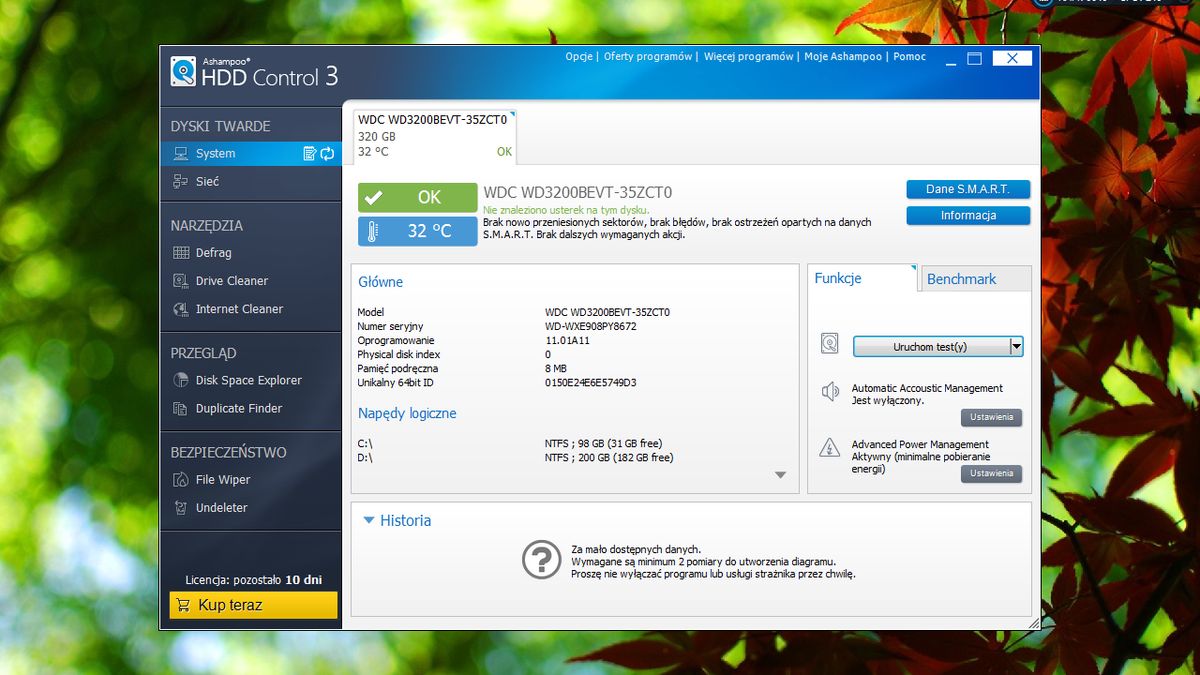Select the System monitor icon in sidebar

tap(181, 154)
